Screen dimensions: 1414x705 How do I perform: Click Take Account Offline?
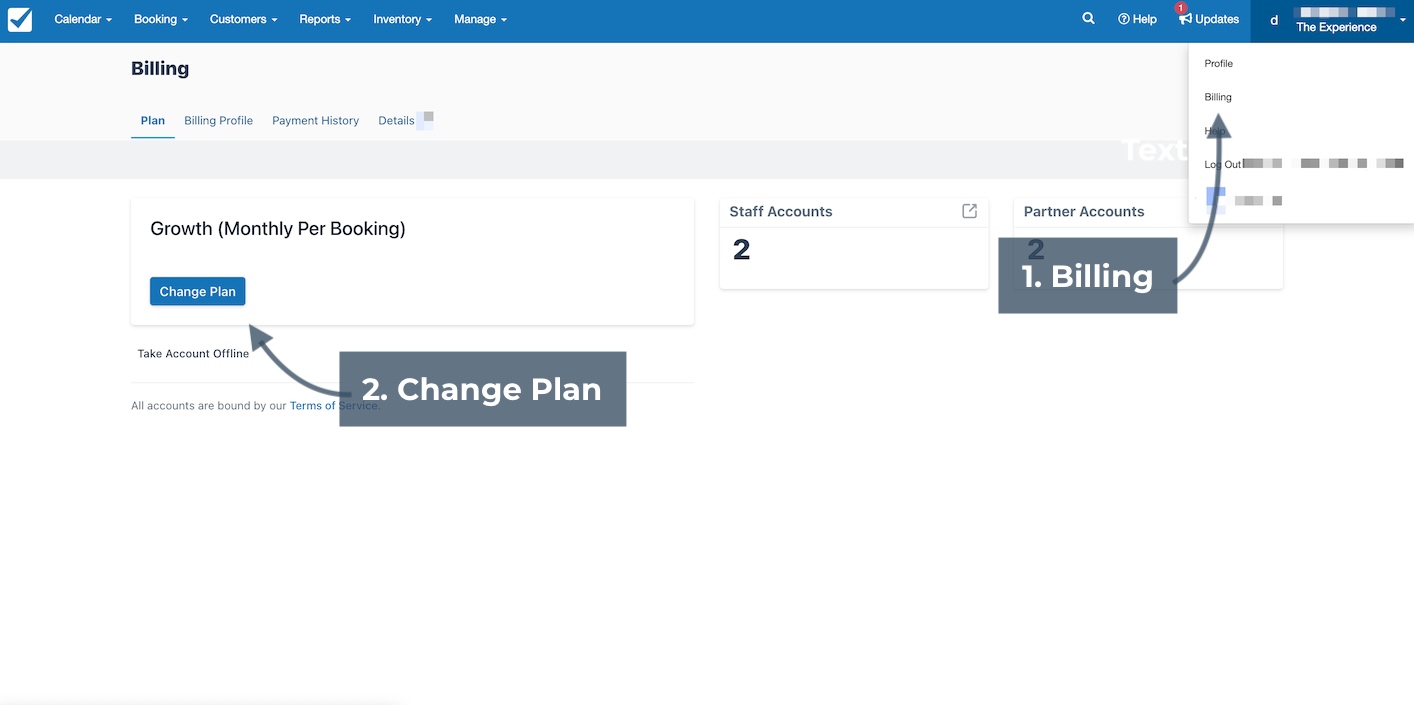pos(193,353)
